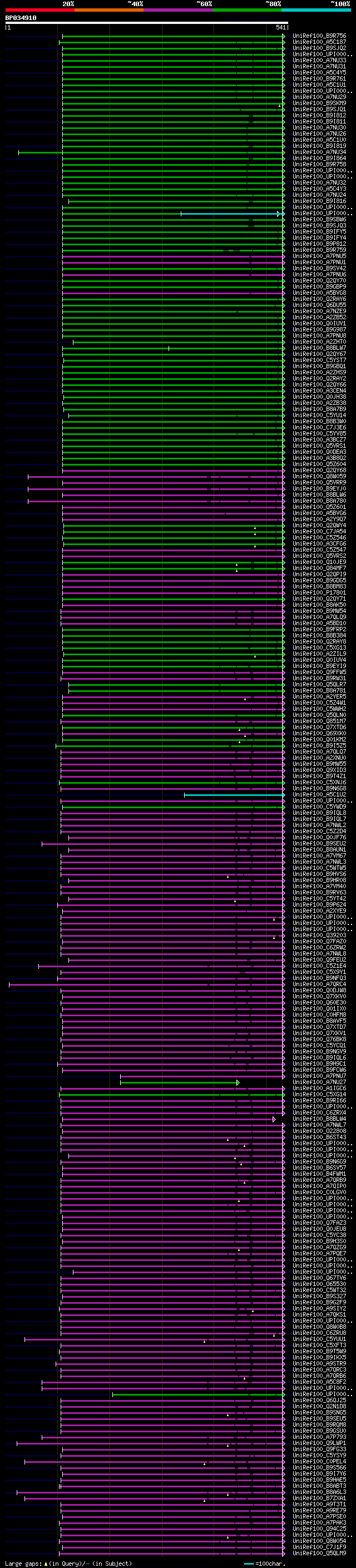Click the cyan ~100% identity legend color
This screenshot has width=356, height=1568.
pos(316,10)
